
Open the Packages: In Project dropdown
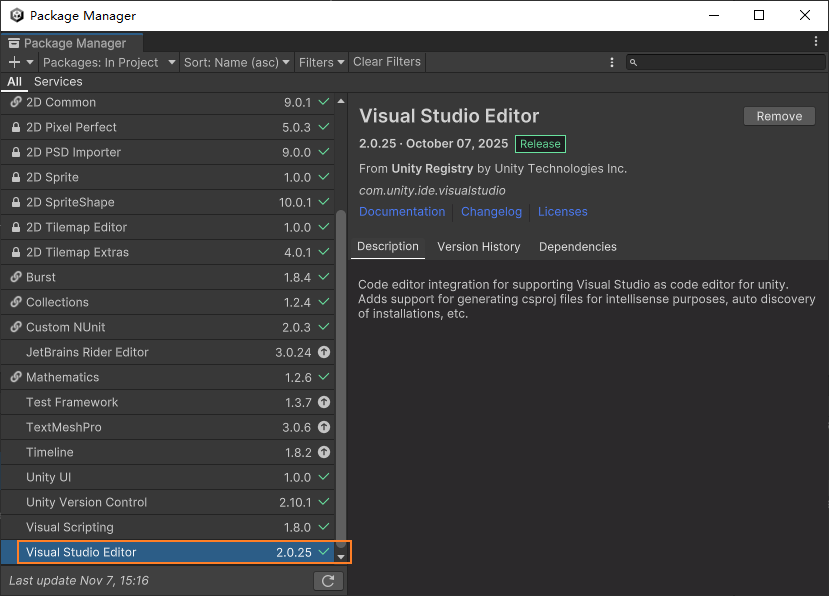109,62
